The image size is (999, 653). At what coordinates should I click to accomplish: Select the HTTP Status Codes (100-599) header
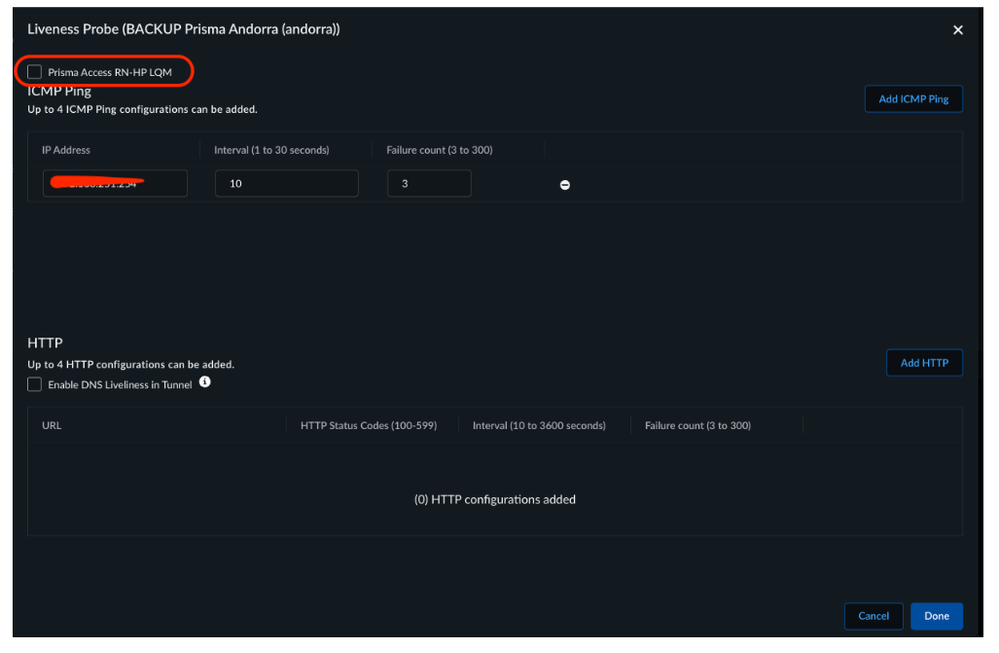pos(369,426)
